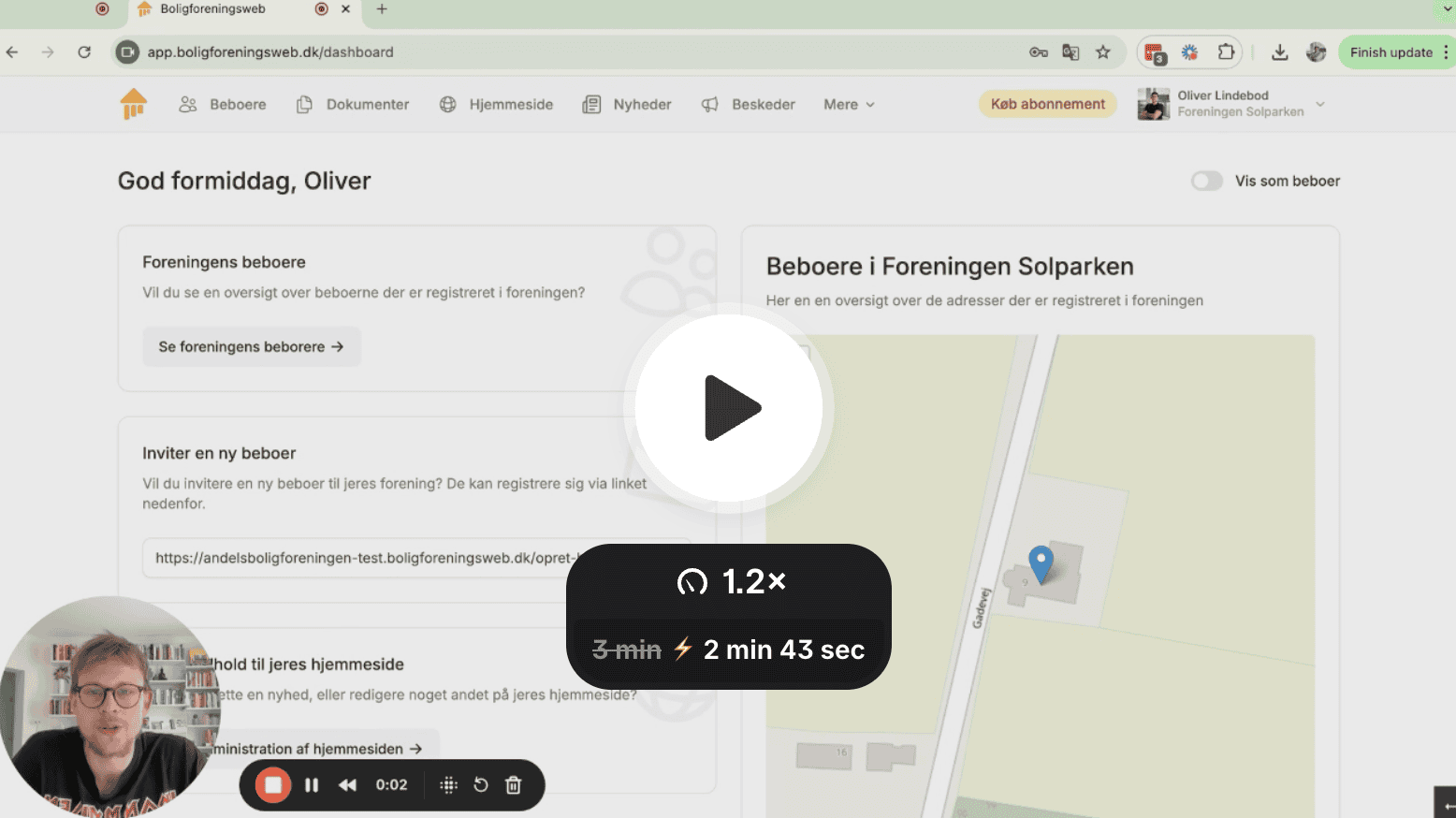Change playback speed via the 1.2× control

(x=731, y=582)
